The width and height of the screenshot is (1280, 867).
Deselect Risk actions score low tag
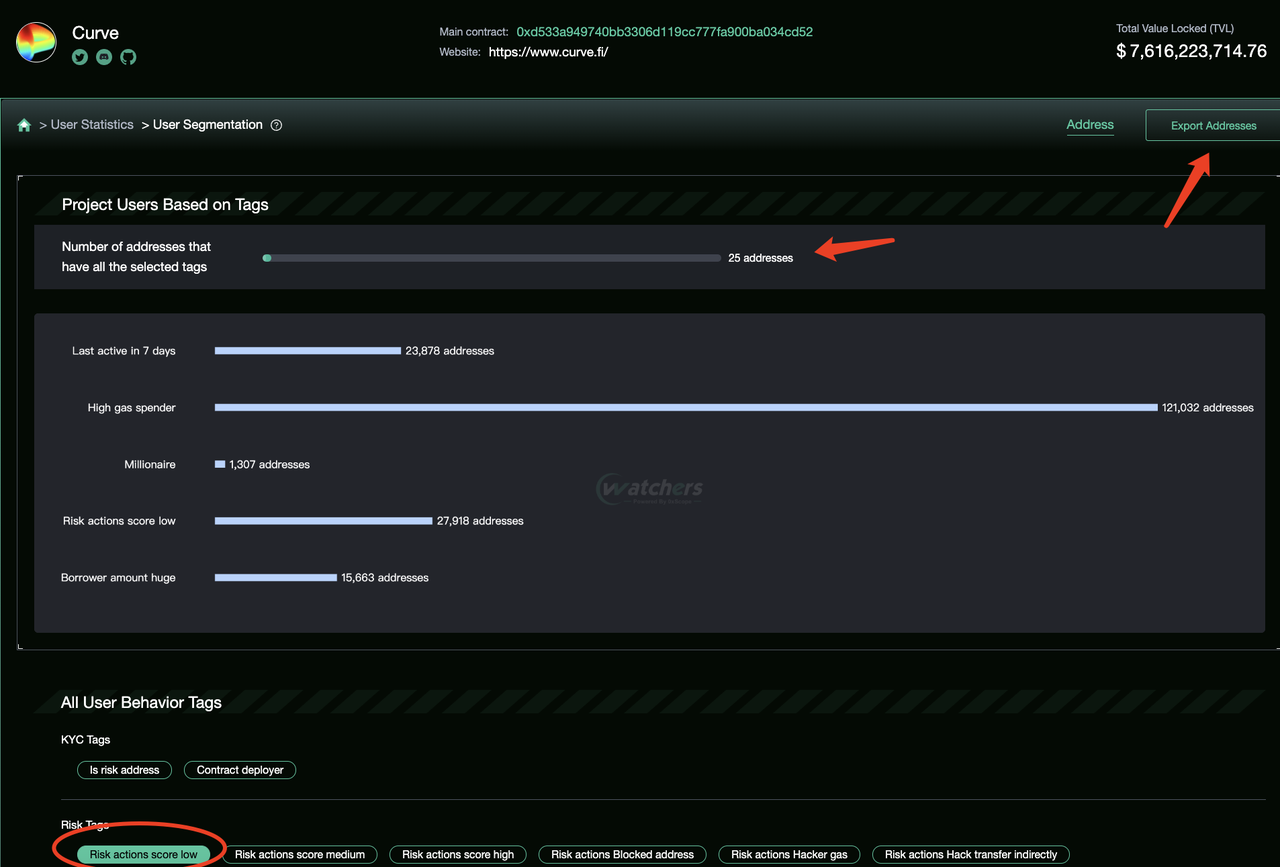point(144,855)
